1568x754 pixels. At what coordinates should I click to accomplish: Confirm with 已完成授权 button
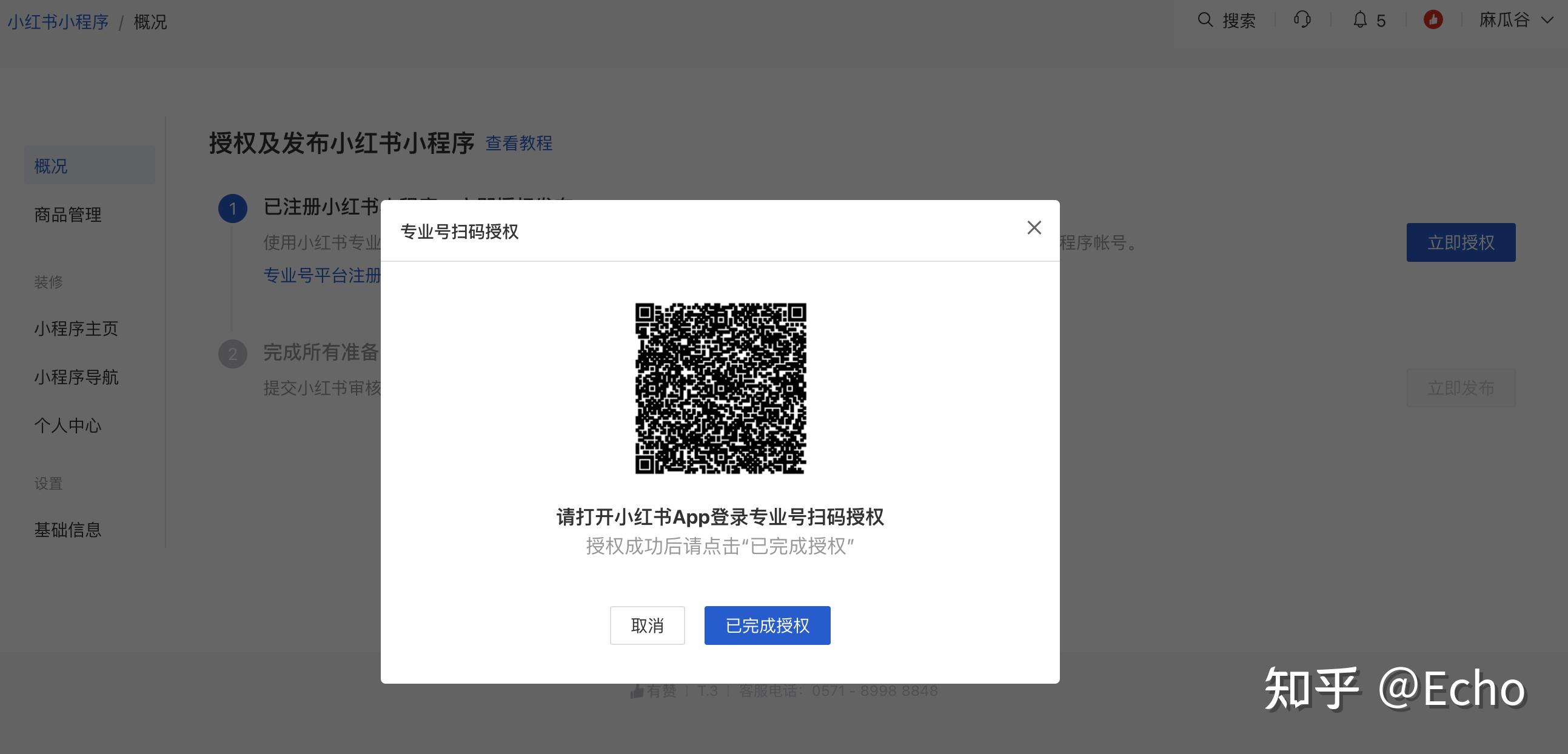point(767,625)
